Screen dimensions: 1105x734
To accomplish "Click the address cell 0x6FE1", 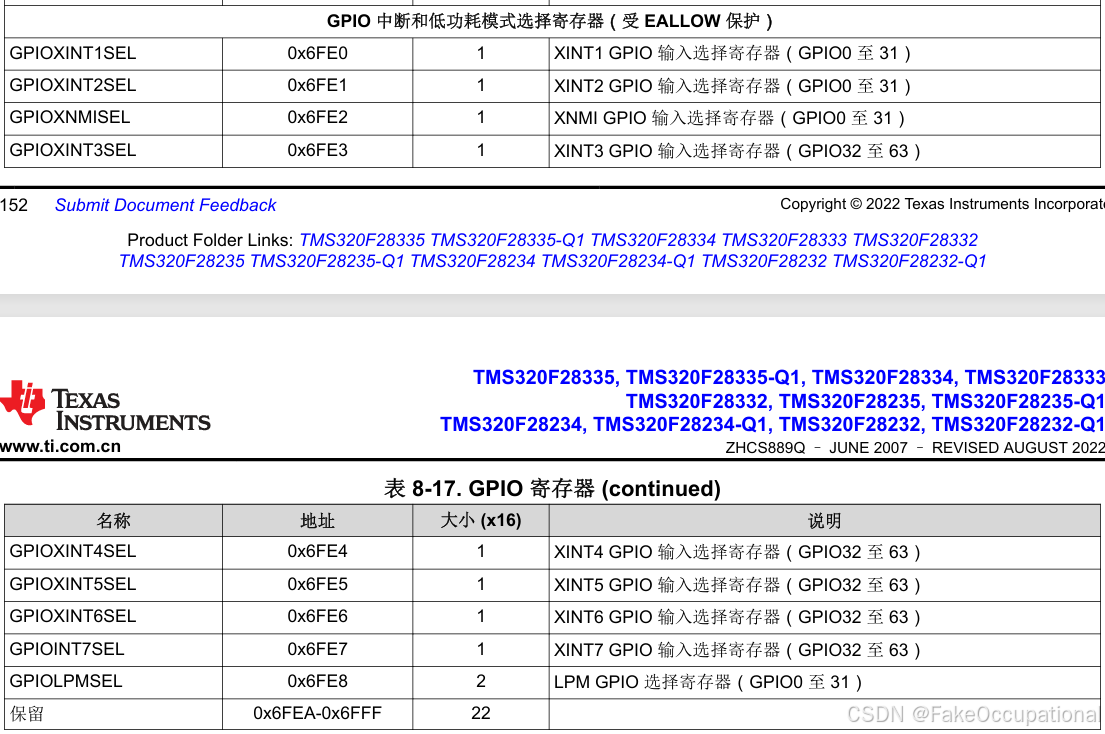I will pos(317,86).
